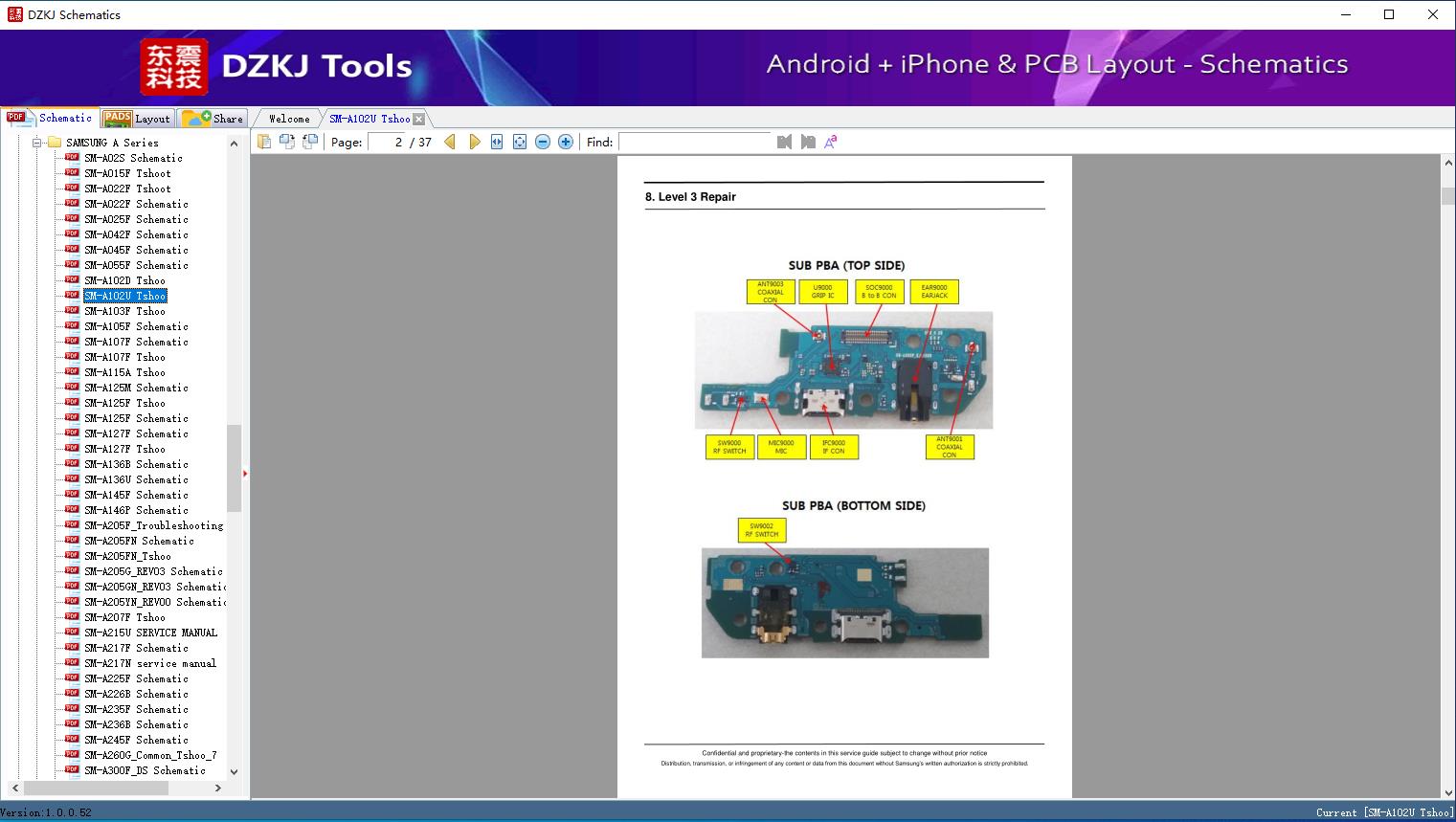Go to the next page arrow

[x=474, y=142]
